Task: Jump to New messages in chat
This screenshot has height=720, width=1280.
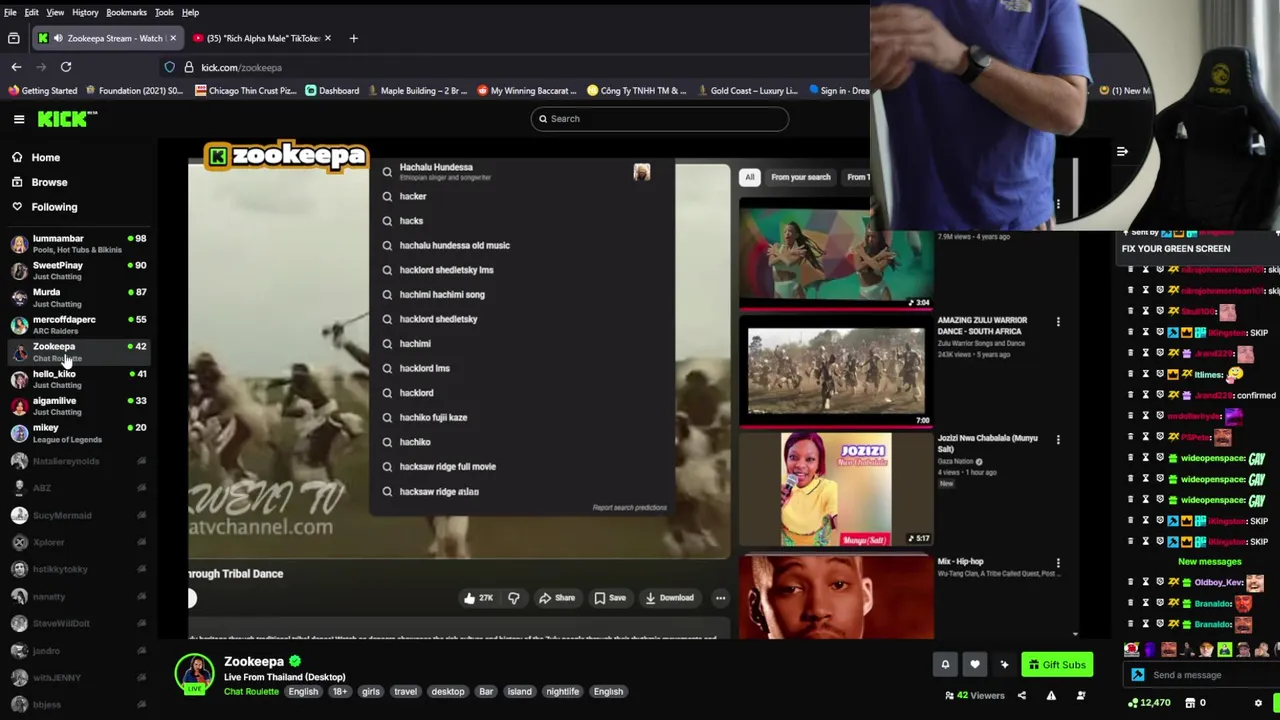Action: [x=1209, y=562]
